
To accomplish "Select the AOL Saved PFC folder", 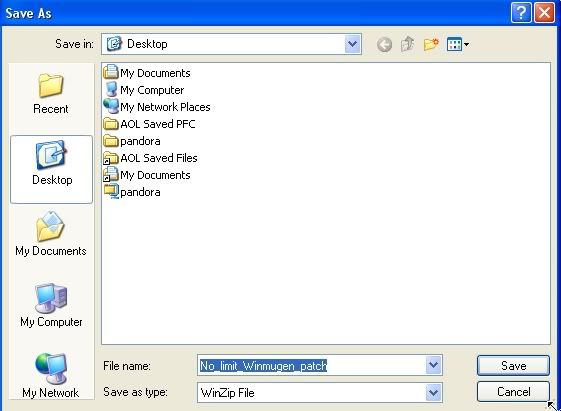I will [150, 124].
